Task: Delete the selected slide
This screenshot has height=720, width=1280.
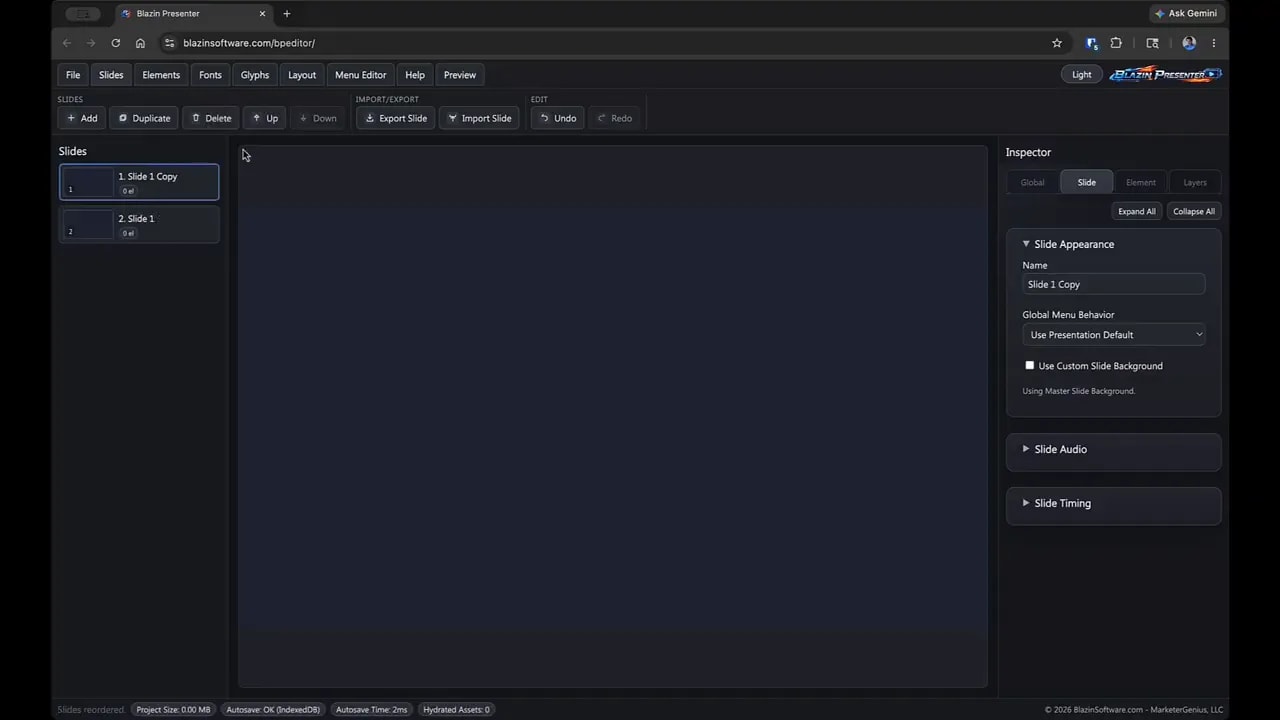Action: [211, 118]
